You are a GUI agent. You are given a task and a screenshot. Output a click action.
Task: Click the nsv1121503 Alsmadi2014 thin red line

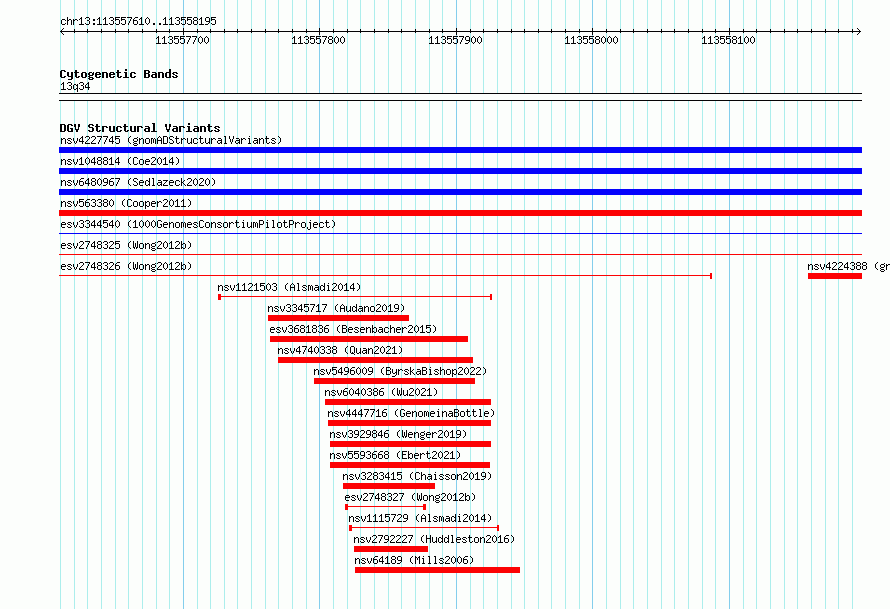pos(355,297)
